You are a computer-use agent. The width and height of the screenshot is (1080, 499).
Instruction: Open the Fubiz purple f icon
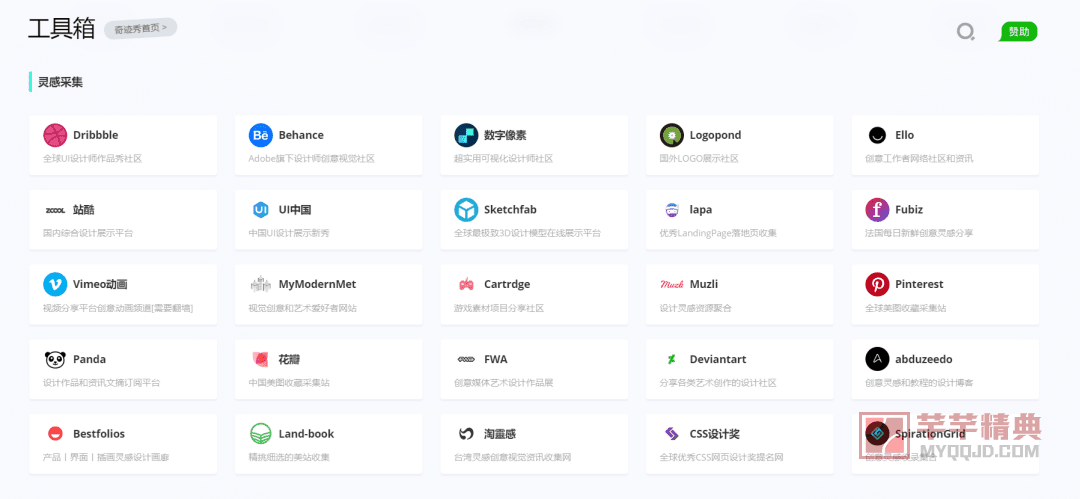877,210
